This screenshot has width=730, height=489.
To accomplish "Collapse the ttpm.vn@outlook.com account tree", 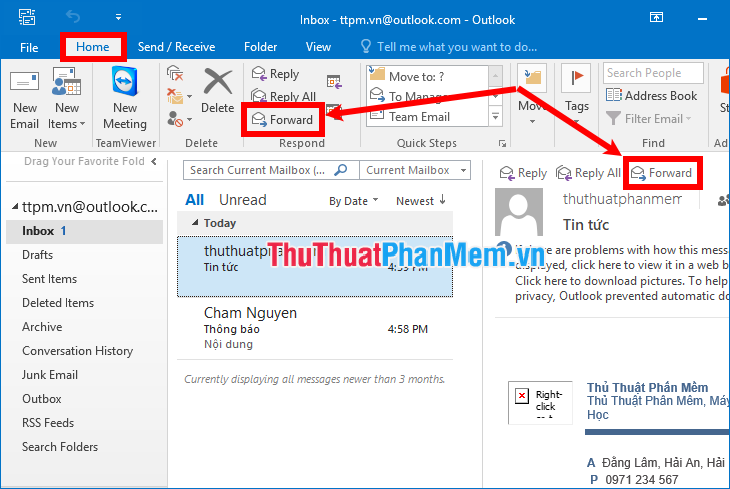I will tap(15, 206).
